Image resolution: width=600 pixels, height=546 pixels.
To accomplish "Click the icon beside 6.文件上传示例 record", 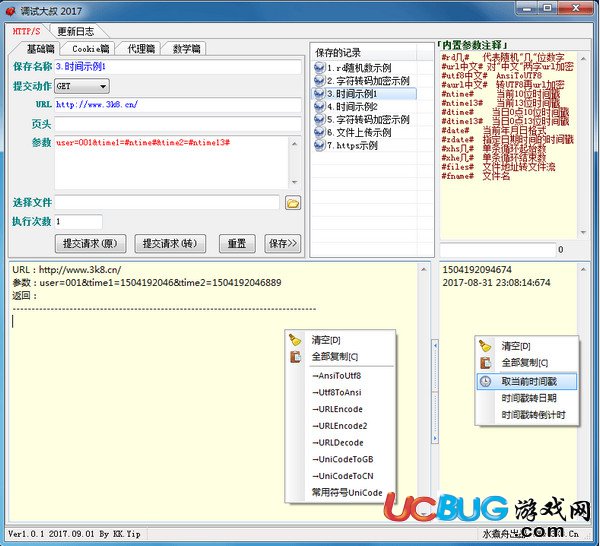I will (319, 133).
